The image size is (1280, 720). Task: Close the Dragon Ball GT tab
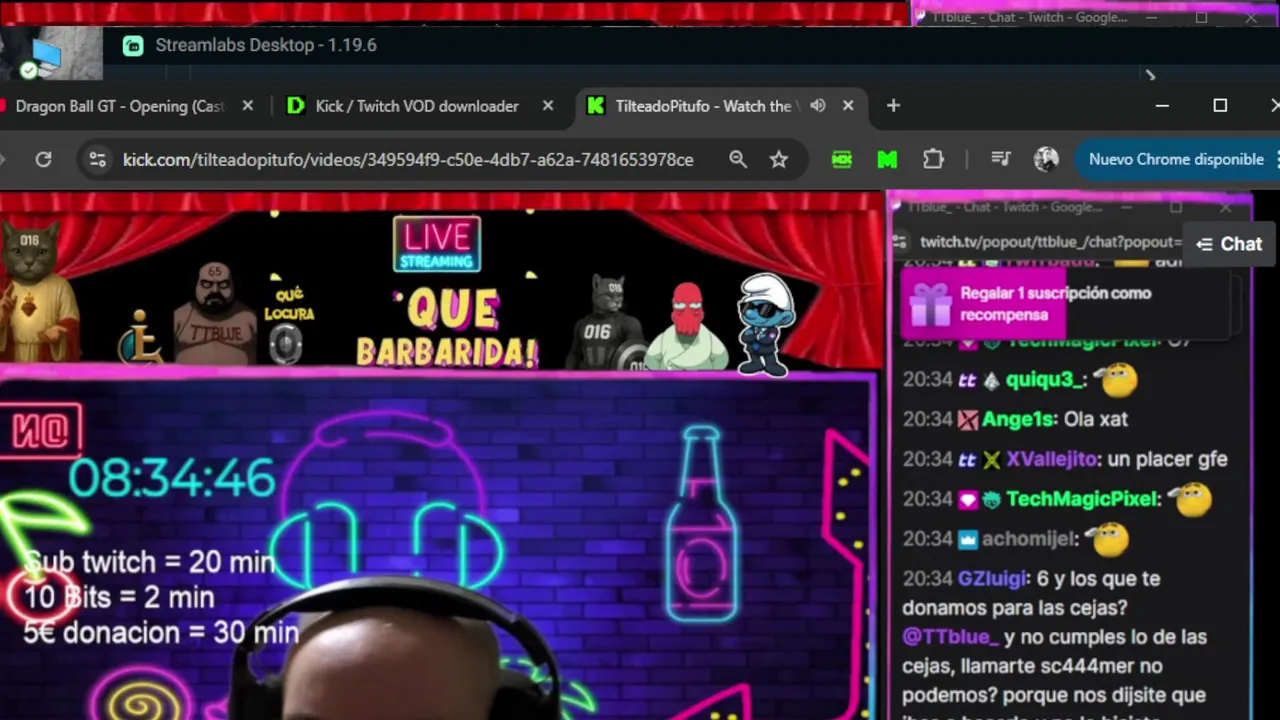click(x=248, y=106)
